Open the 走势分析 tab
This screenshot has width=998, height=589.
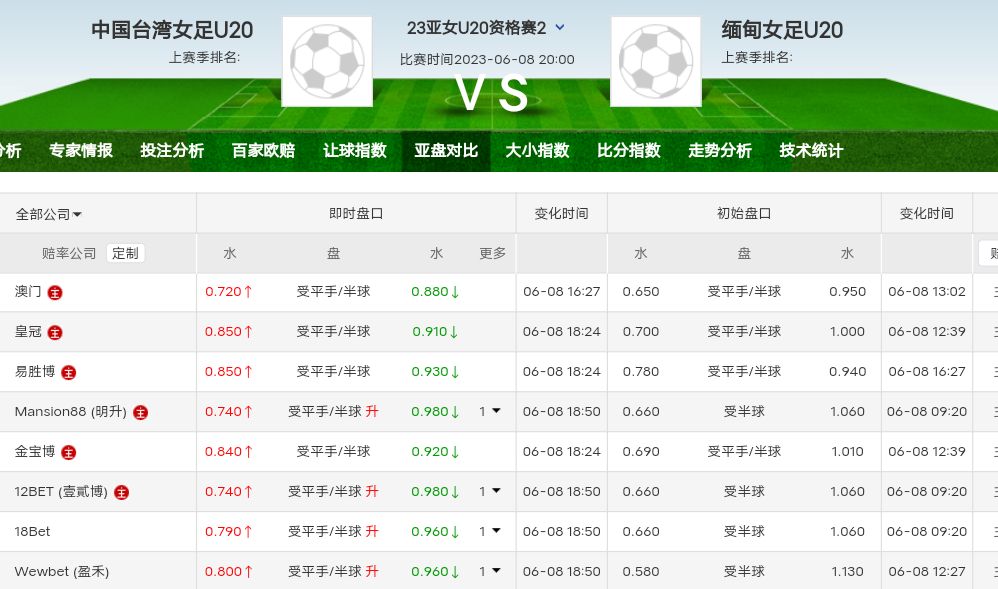point(720,151)
